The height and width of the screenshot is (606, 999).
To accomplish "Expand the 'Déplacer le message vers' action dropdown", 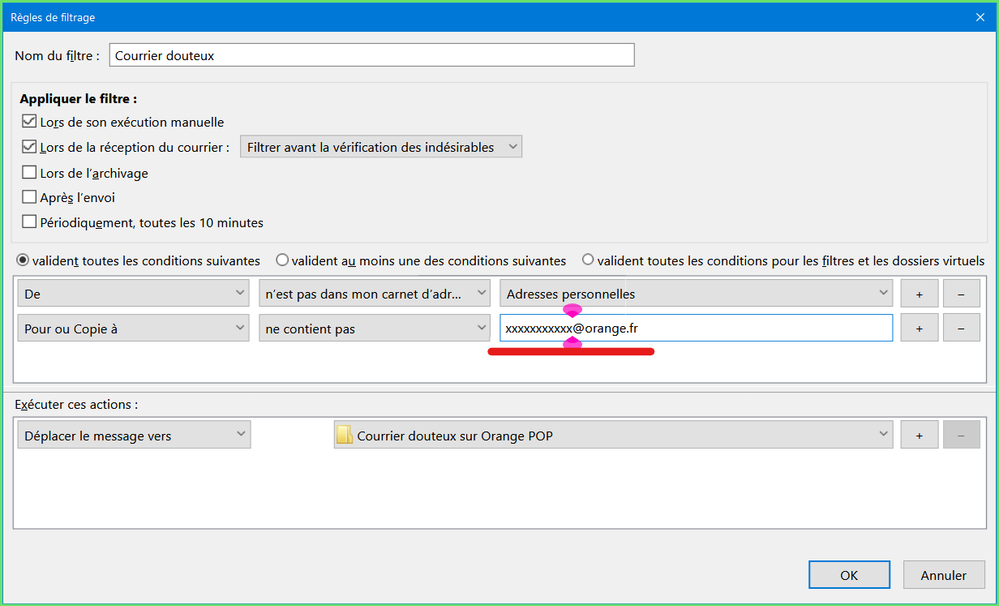I will tap(134, 435).
